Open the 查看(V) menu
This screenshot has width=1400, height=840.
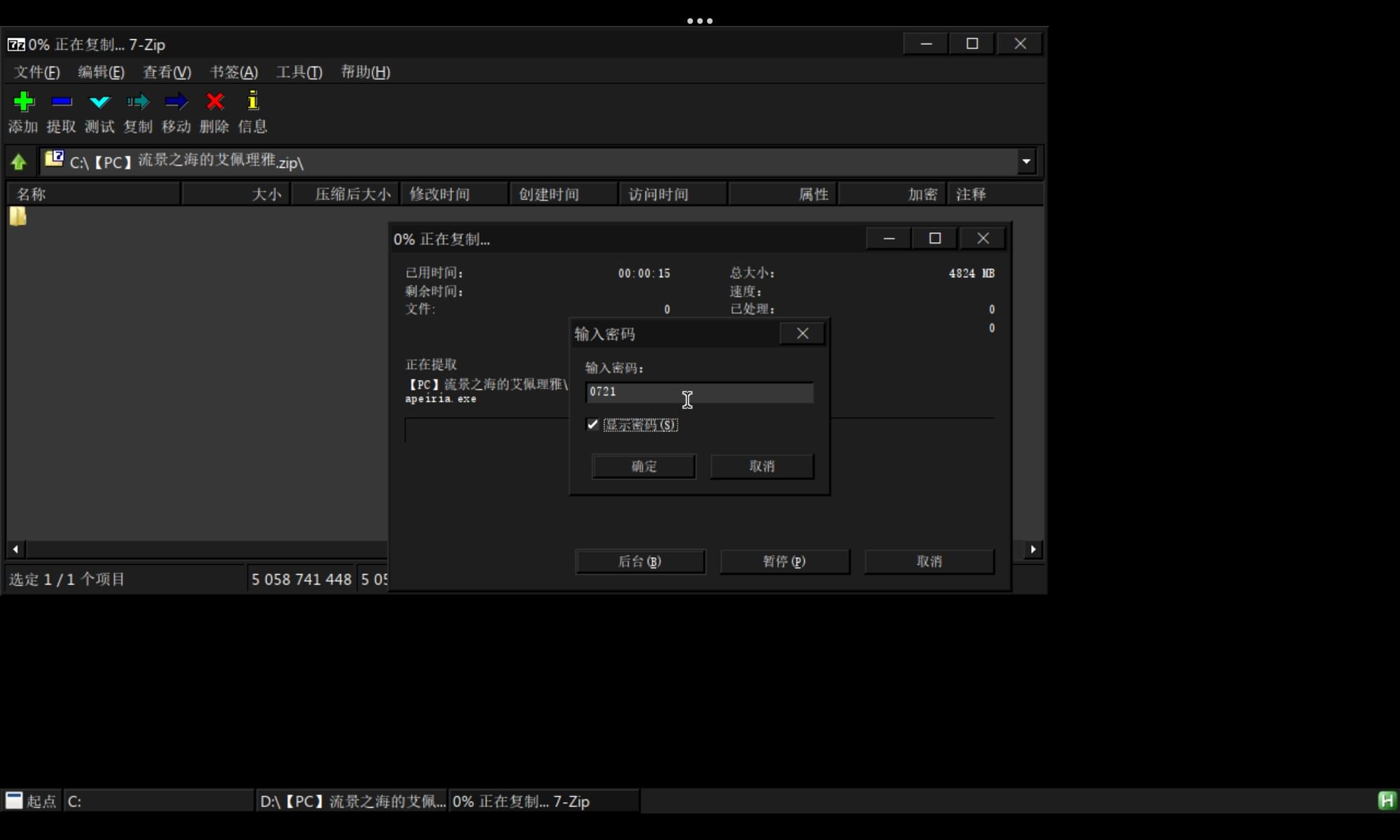coord(167,72)
